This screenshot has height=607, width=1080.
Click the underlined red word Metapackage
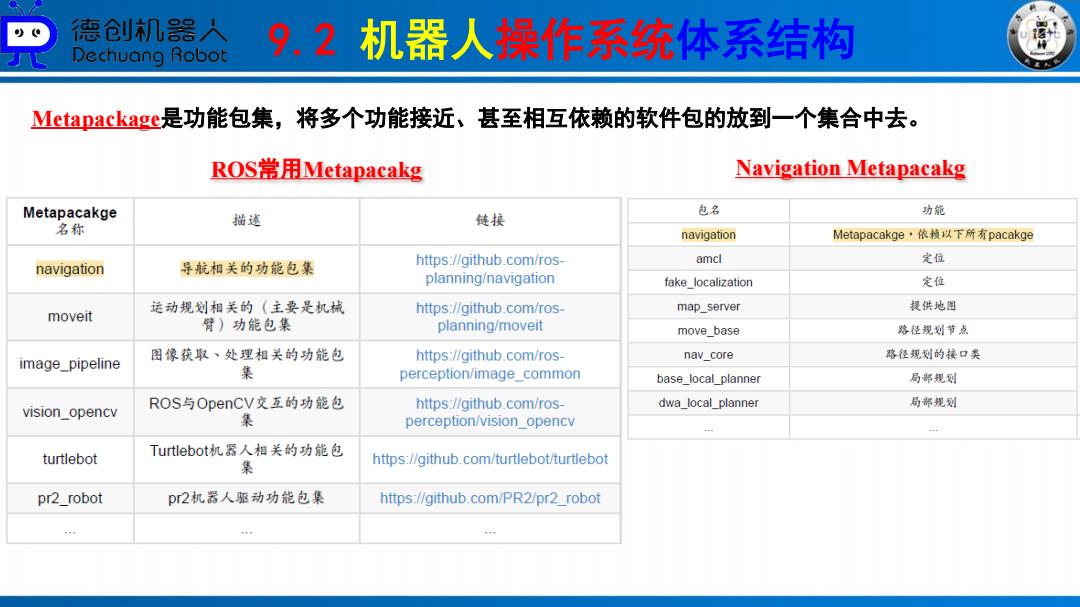pos(96,119)
